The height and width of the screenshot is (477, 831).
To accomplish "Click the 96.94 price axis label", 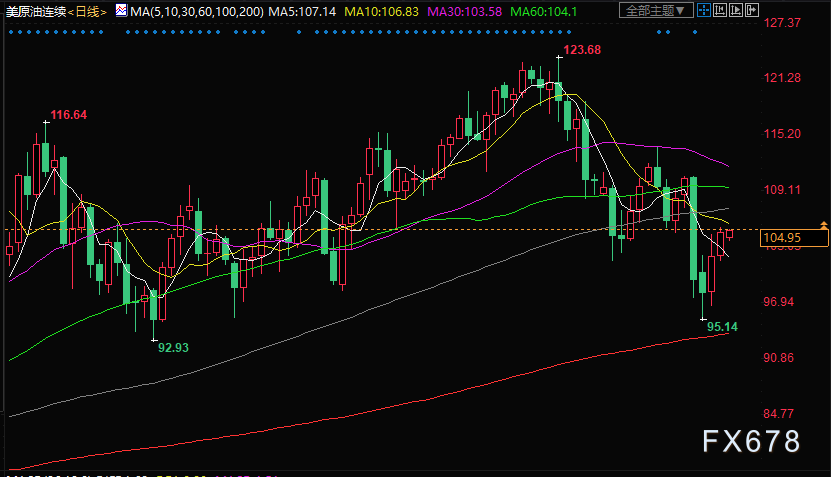I will [779, 302].
